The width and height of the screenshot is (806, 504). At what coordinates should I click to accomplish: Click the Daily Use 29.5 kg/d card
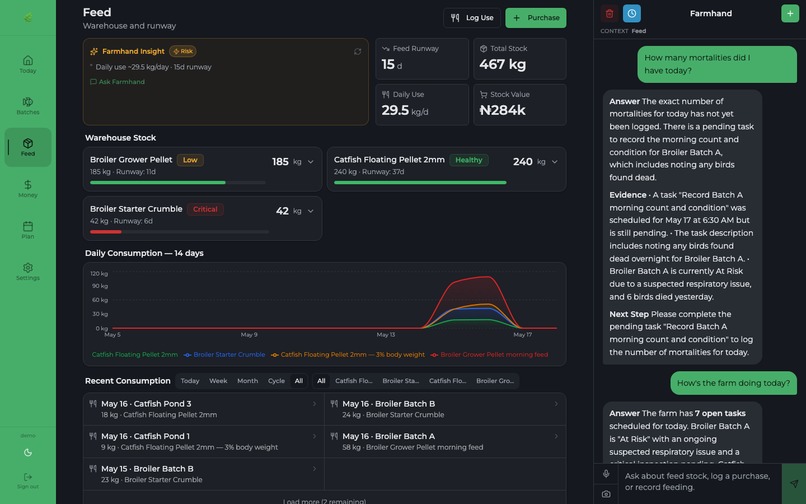(422, 104)
